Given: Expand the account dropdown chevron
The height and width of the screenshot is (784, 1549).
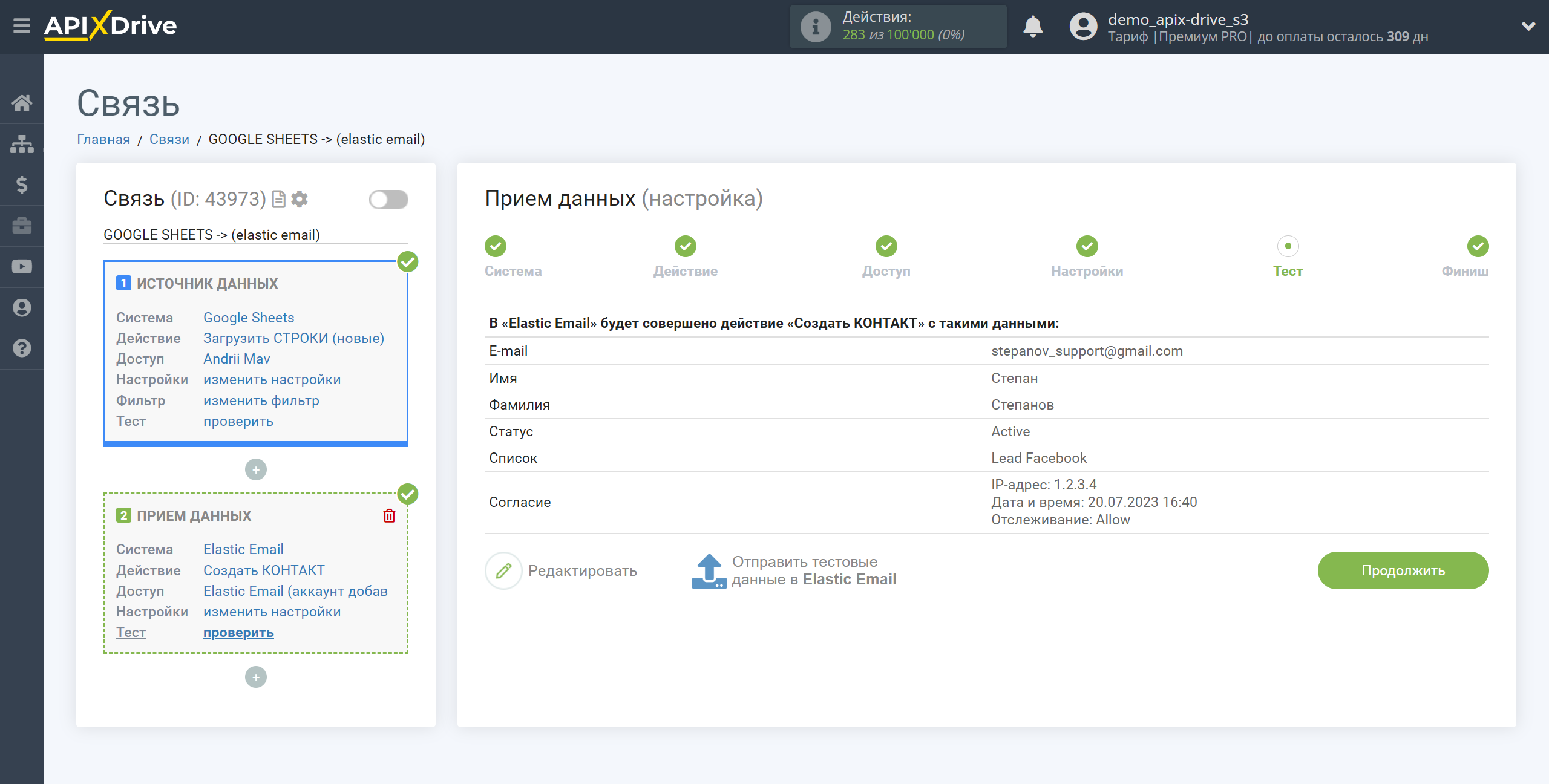Looking at the screenshot, I should tap(1528, 26).
